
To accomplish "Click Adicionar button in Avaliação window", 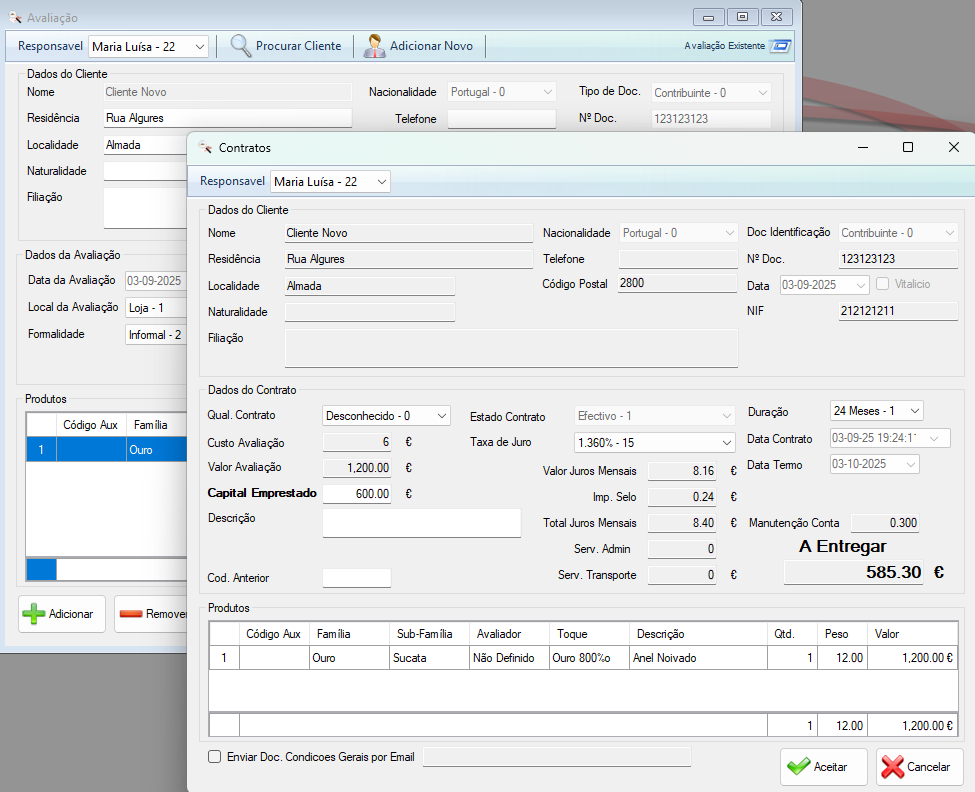I will coord(62,614).
